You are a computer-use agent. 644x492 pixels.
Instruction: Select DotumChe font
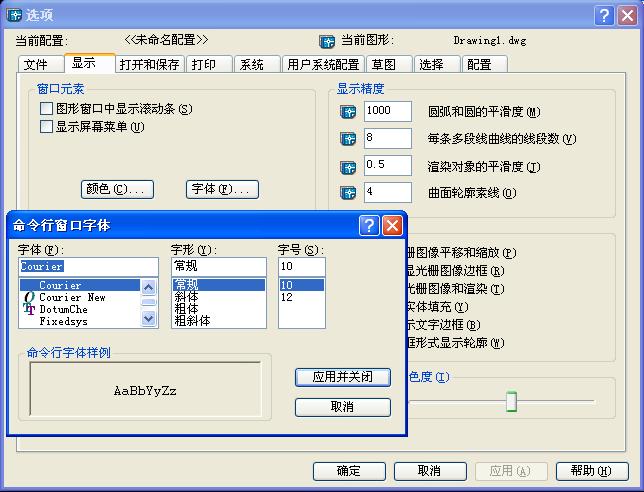click(x=80, y=309)
